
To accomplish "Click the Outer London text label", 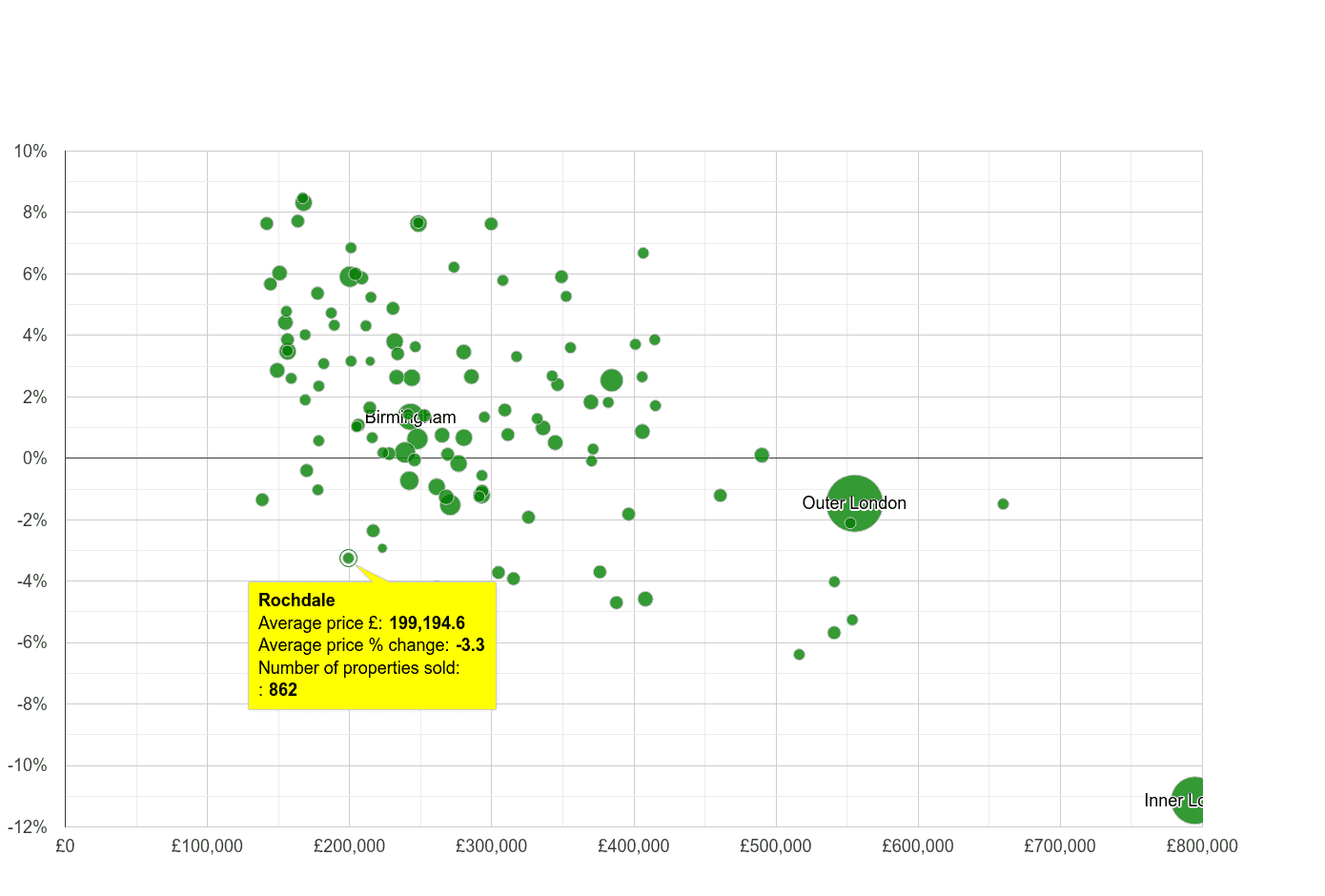I will click(854, 502).
